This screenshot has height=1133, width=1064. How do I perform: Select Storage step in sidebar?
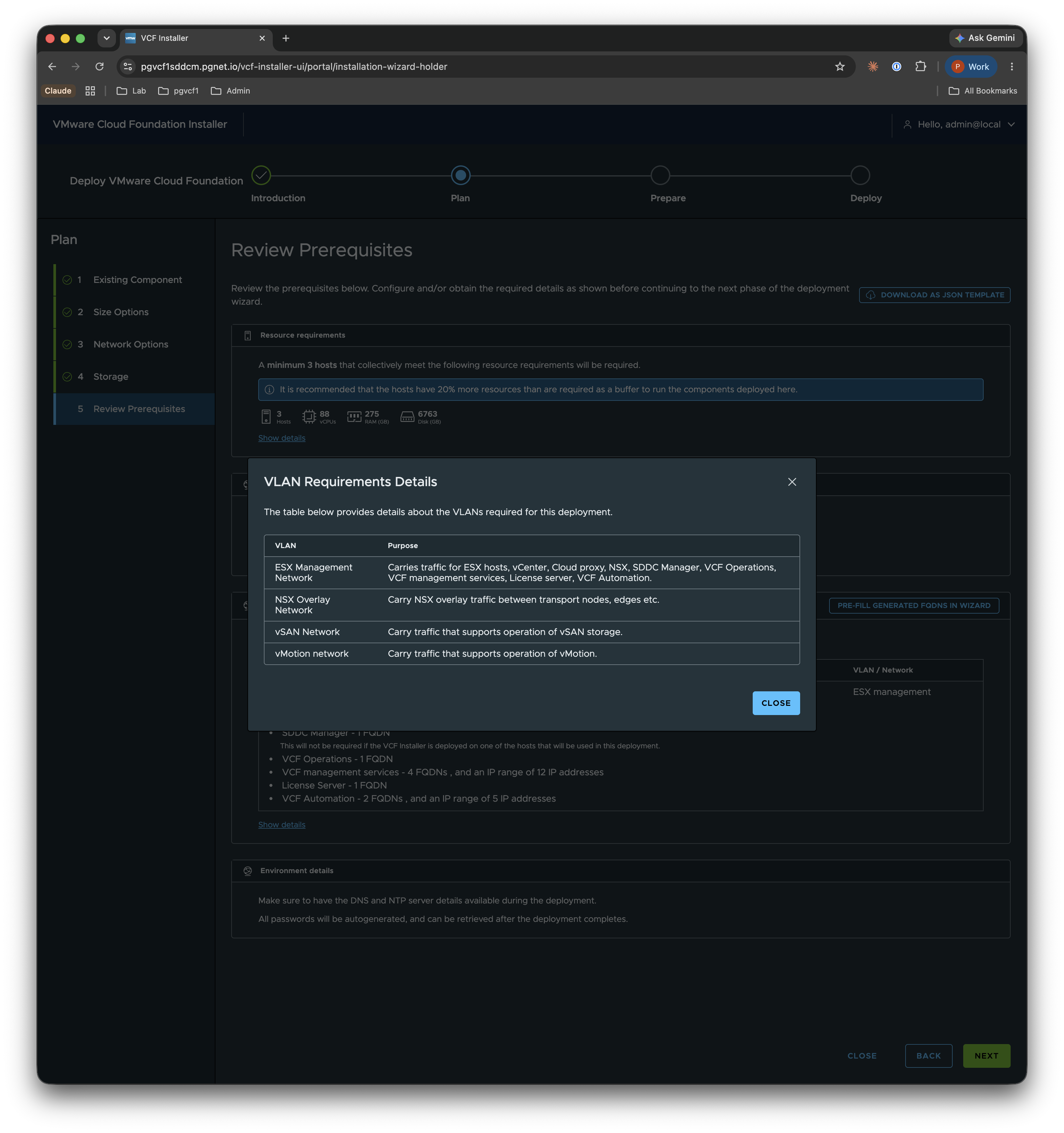click(134, 377)
